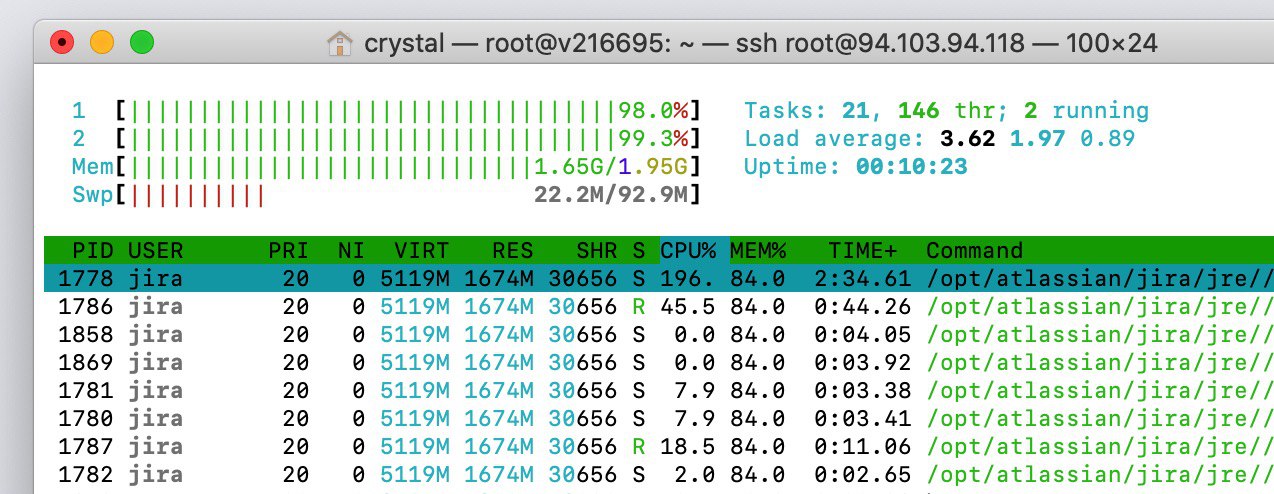Click the Tasks count line
This screenshot has width=1274, height=494.
(947, 110)
